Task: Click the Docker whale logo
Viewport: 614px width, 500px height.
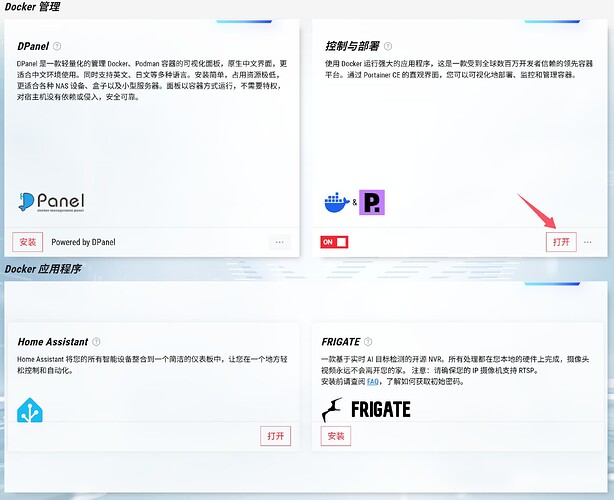Action: 337,202
